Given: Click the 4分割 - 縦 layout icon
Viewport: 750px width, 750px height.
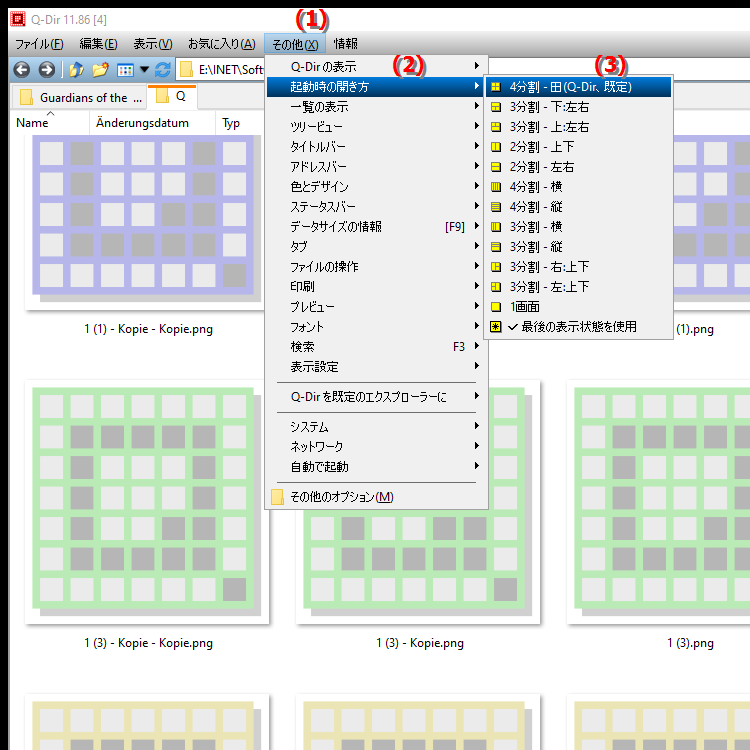Looking at the screenshot, I should 496,207.
